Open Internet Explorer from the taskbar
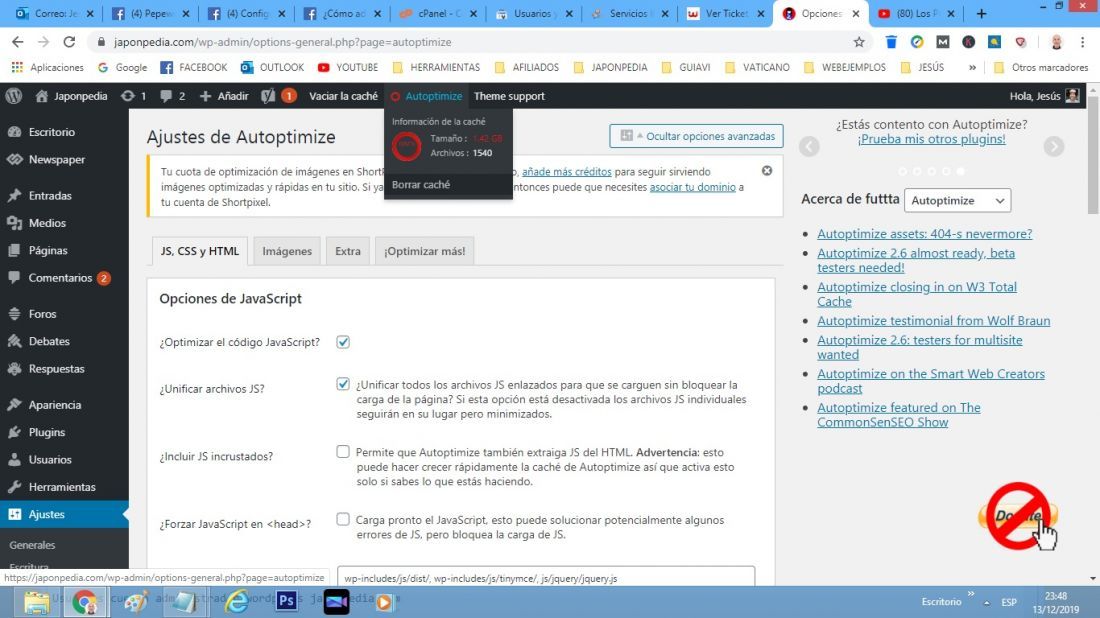Screen dimensions: 1100x618 pyautogui.click(x=236, y=601)
